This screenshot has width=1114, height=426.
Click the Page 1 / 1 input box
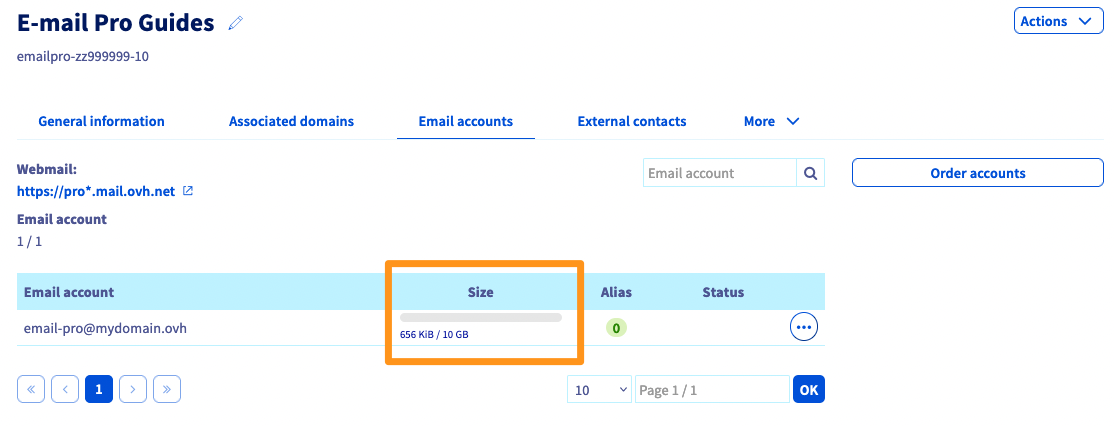[711, 390]
